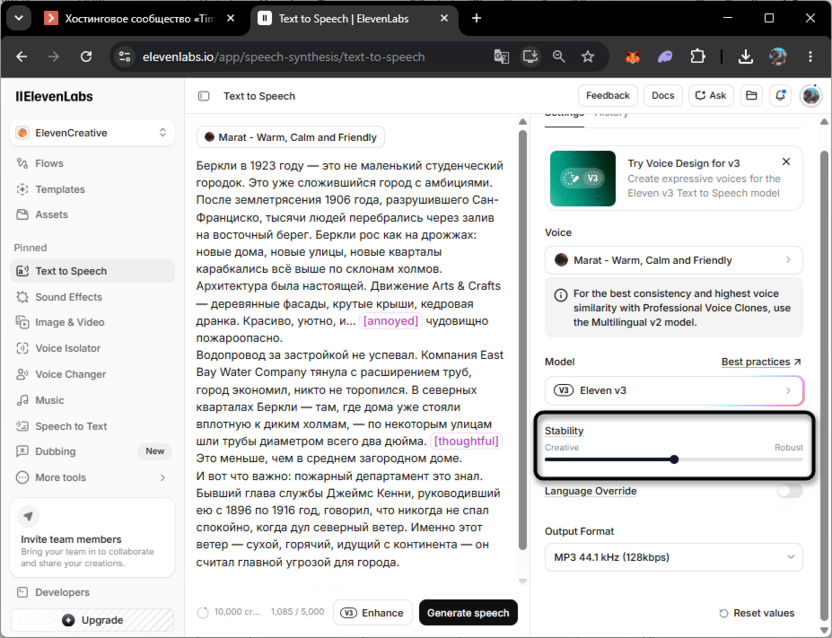Click the Voice Design v3 thumbnail

583,178
